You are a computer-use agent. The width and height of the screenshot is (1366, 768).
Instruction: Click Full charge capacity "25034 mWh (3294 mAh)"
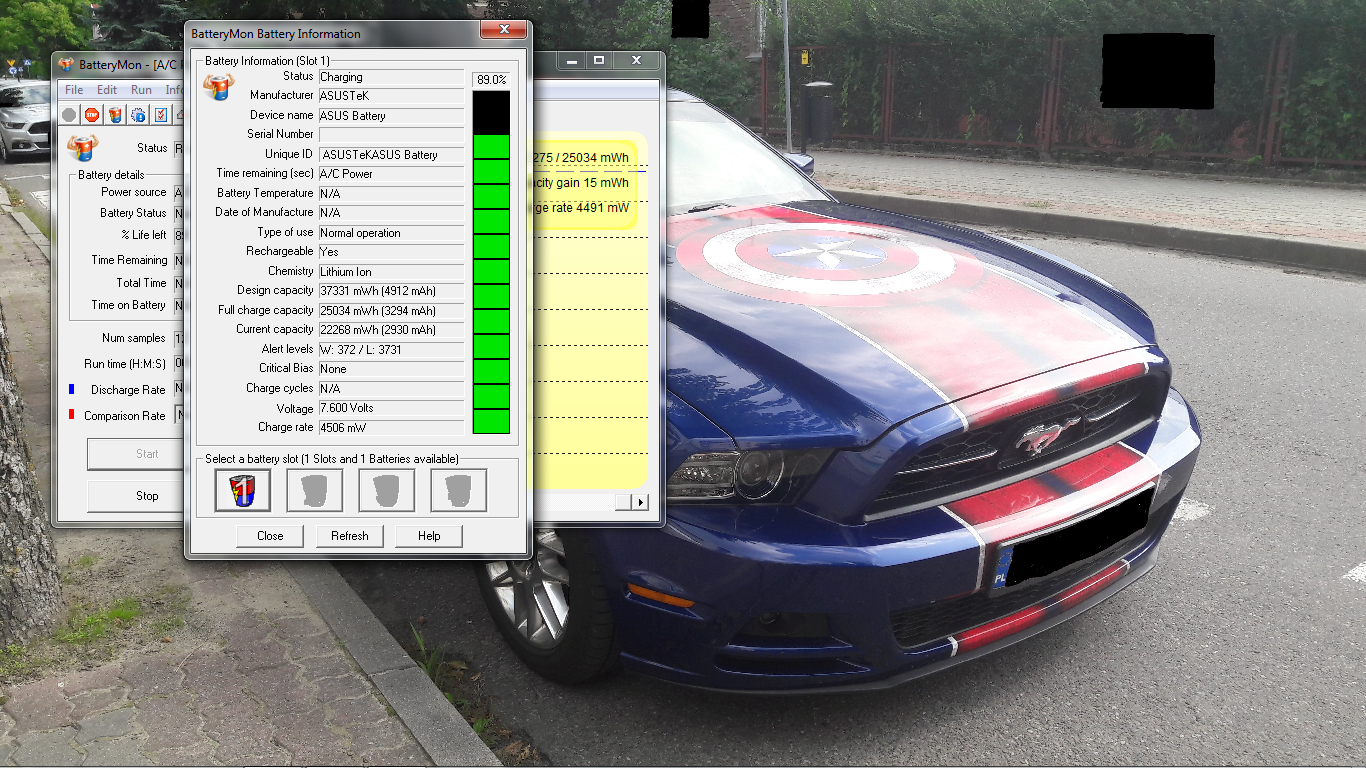pyautogui.click(x=391, y=311)
